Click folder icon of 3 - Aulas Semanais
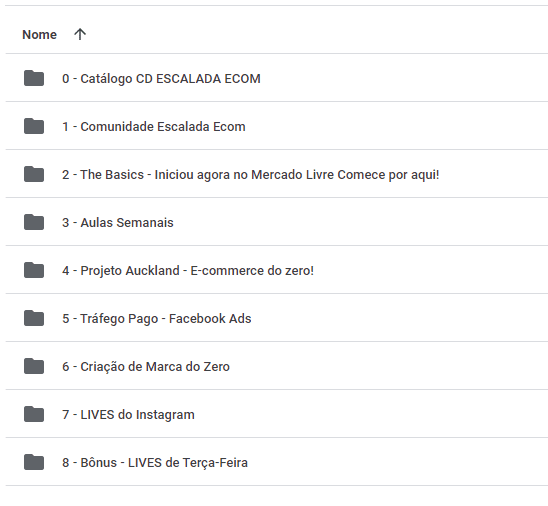The height and width of the screenshot is (506, 548). [34, 222]
